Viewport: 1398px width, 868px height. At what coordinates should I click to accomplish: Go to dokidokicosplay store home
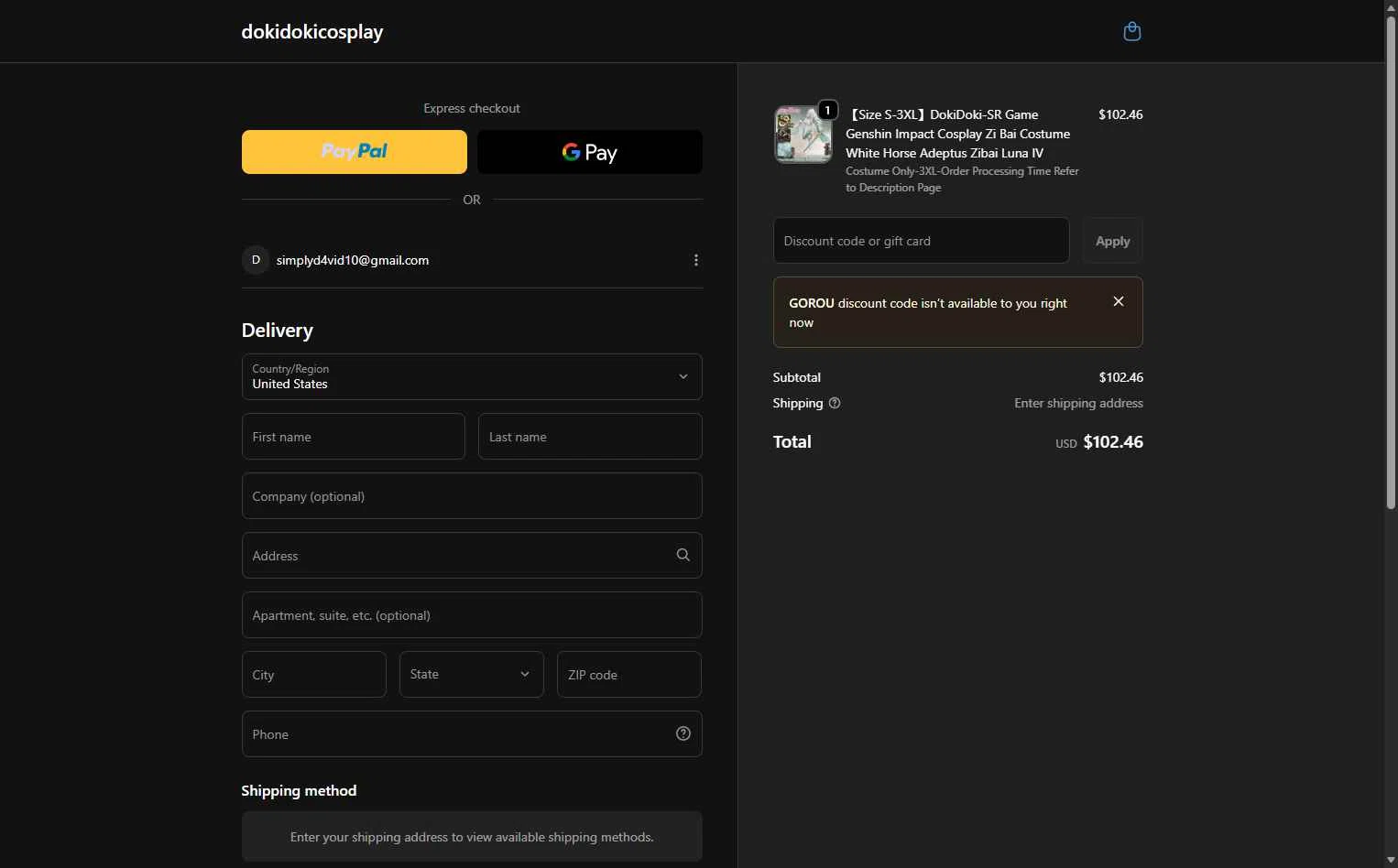click(x=312, y=31)
